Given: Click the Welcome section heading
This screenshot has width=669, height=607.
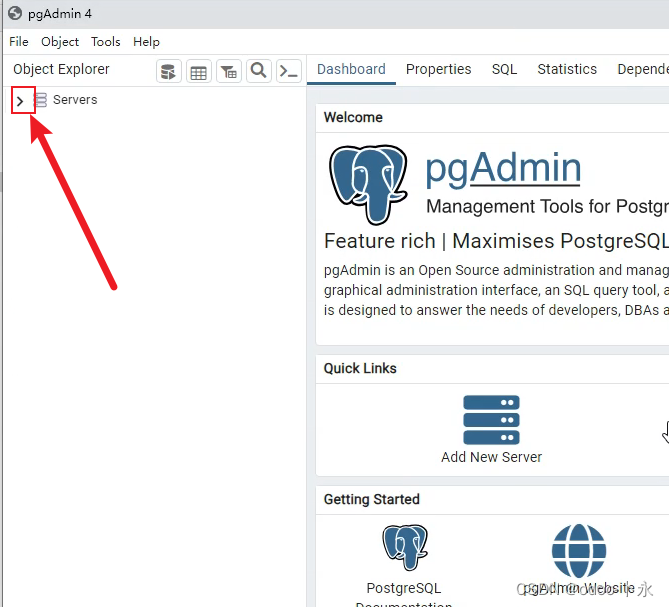Looking at the screenshot, I should coord(353,117).
